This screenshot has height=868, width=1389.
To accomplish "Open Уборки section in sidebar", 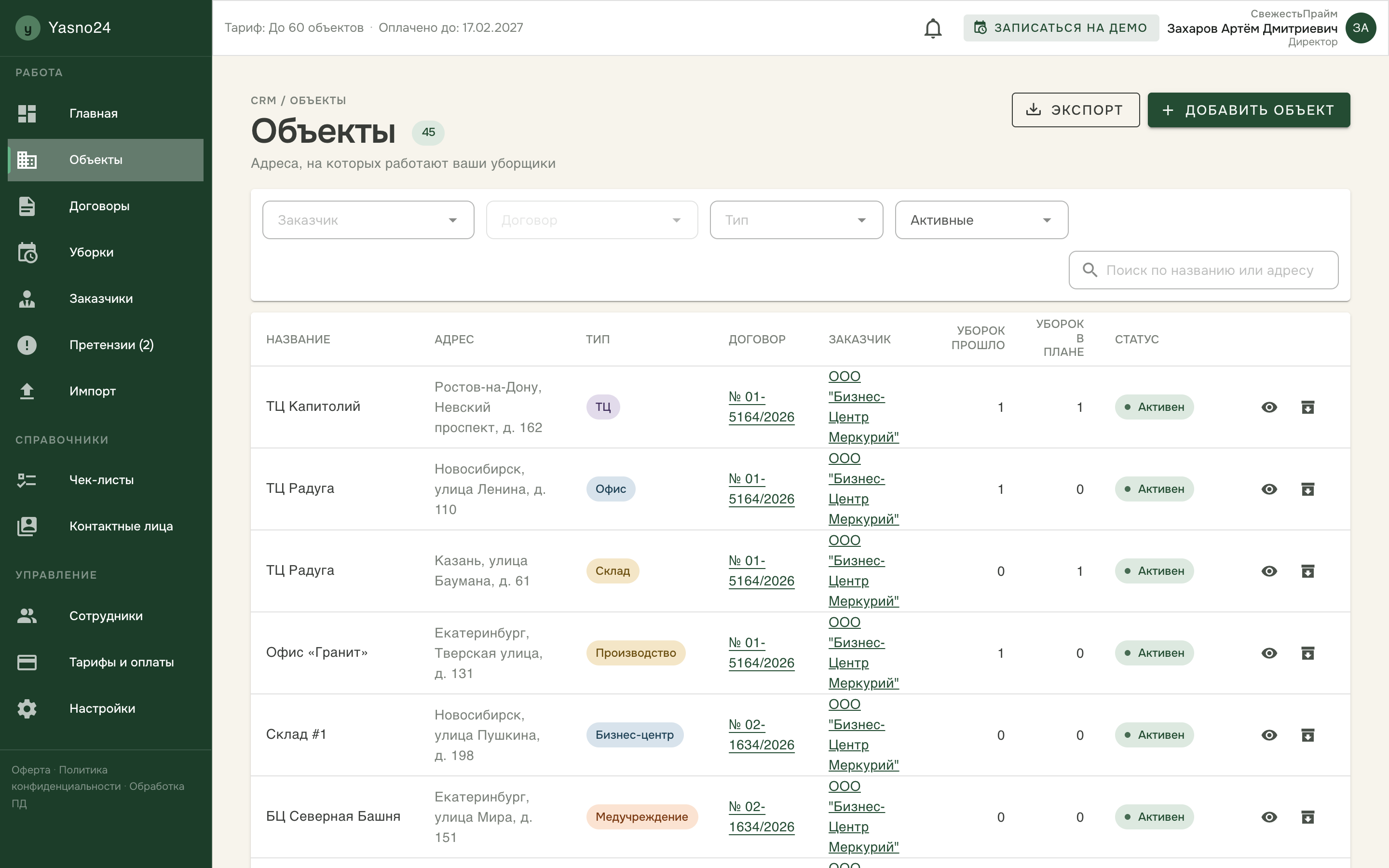I will (x=106, y=253).
